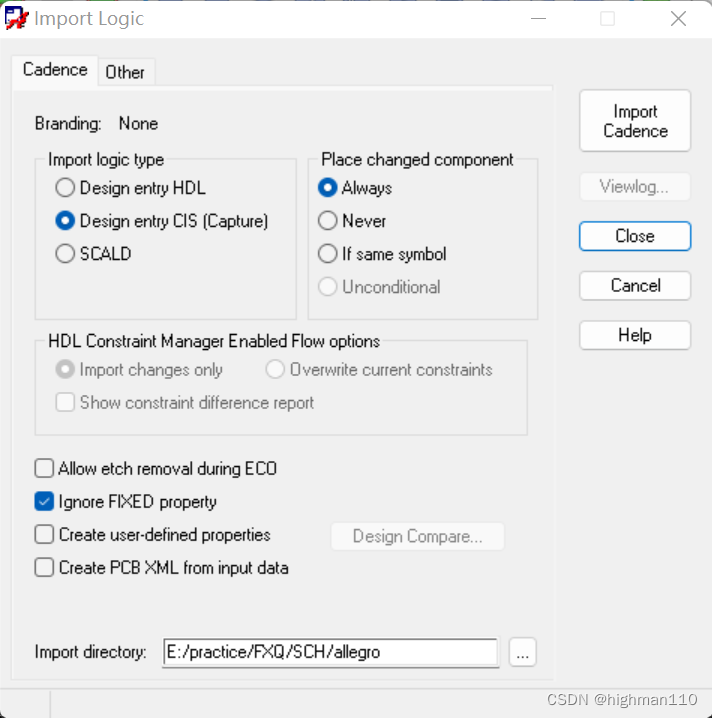712x718 pixels.
Task: Close the Import Logic window
Action: [x=678, y=19]
